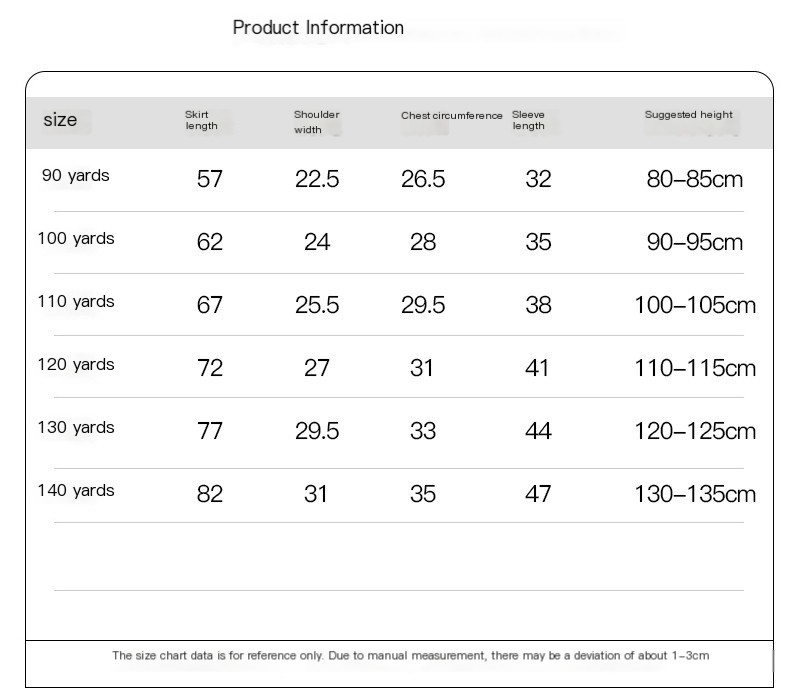Click the size chart deviation note
800x700 pixels.
click(x=411, y=656)
